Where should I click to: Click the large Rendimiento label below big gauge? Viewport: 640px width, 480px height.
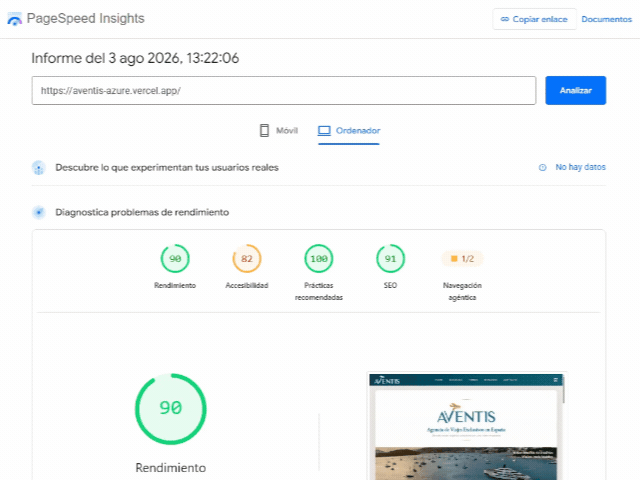tap(171, 468)
